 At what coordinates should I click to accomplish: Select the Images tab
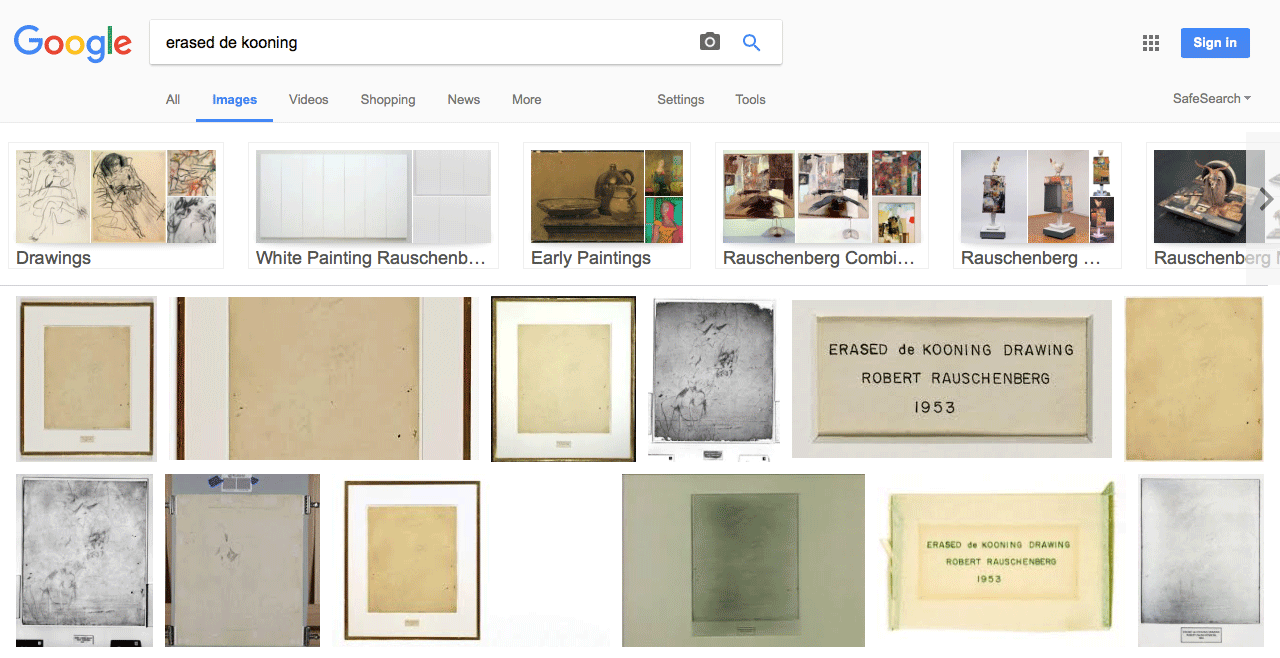click(235, 100)
